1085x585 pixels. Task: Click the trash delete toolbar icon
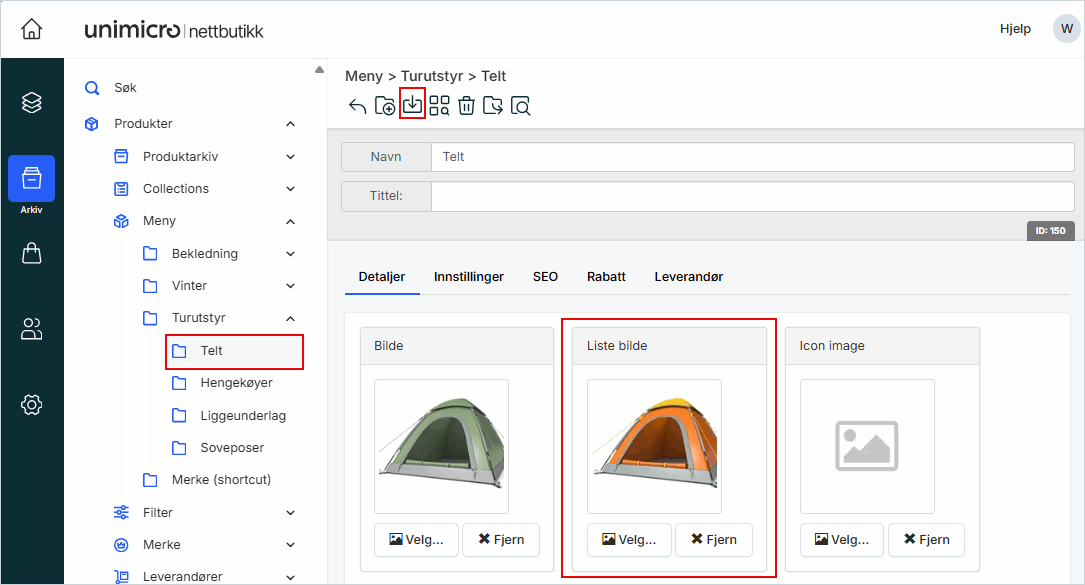(x=466, y=106)
